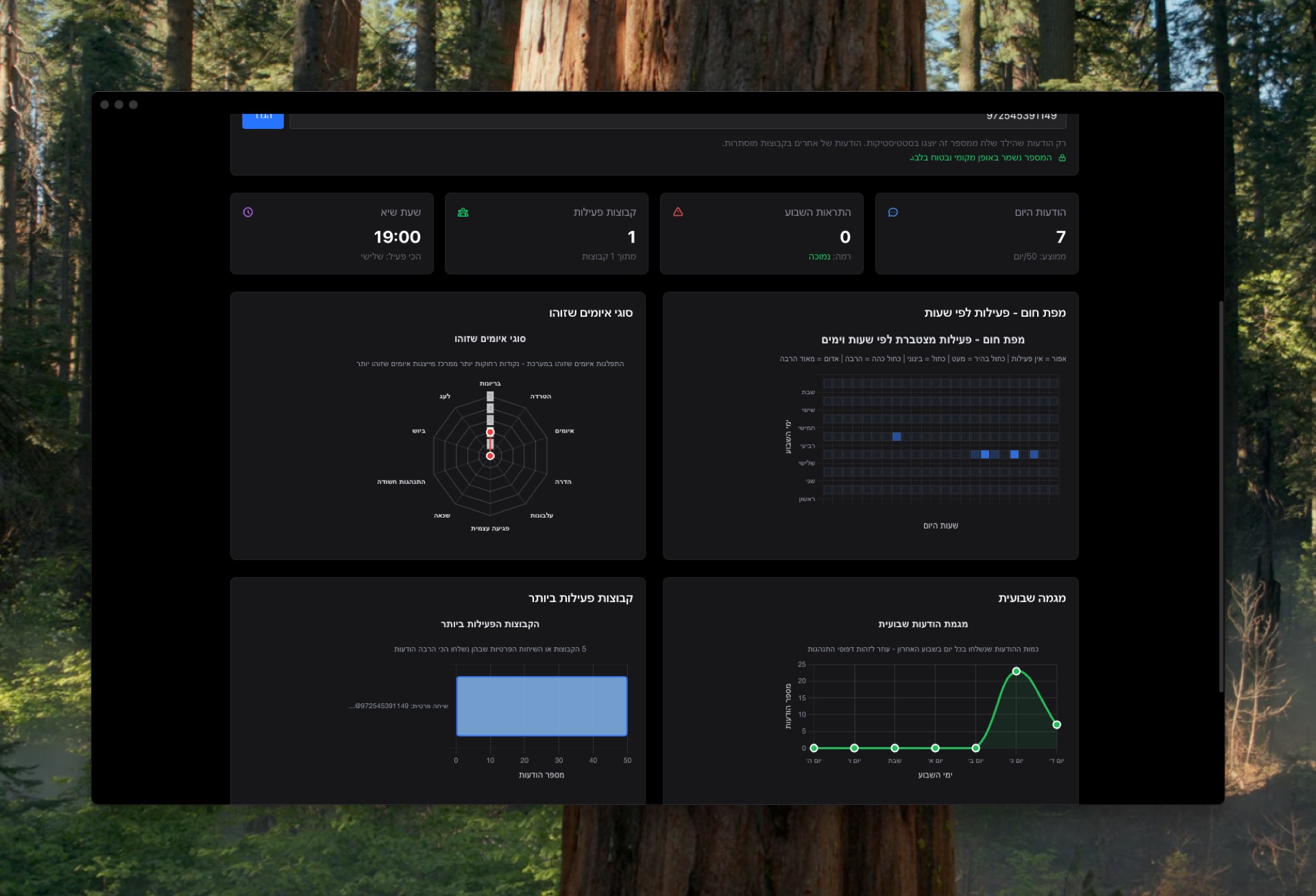The height and width of the screenshot is (896, 1316).
Task: Click the first data point on weekly trend line
Action: tap(814, 748)
